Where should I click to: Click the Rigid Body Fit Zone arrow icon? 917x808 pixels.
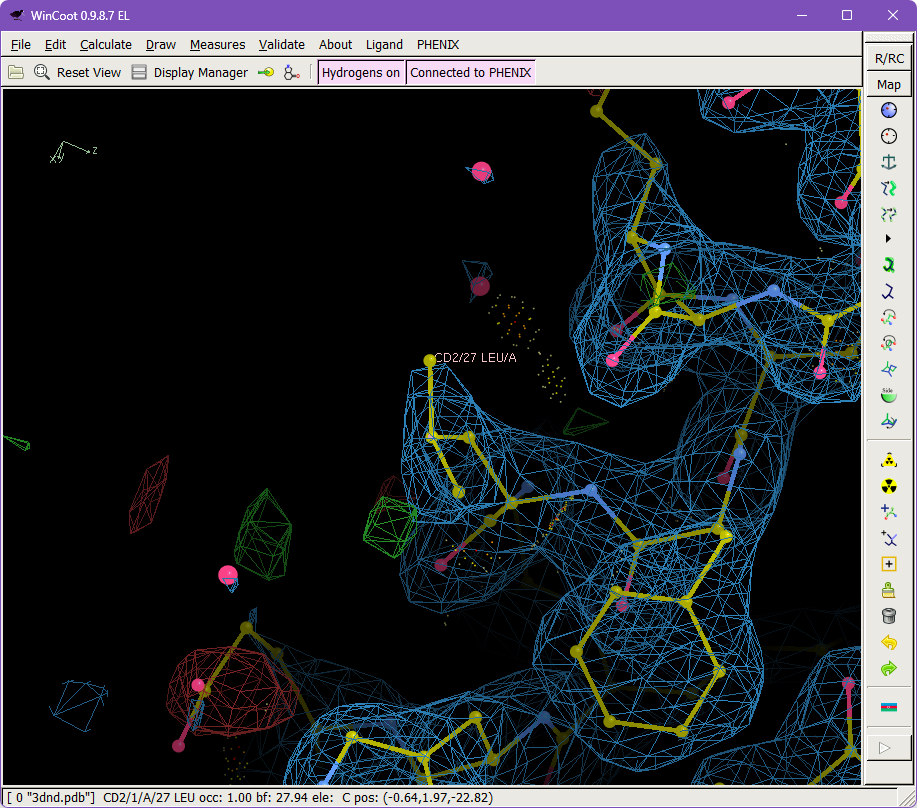click(888, 237)
